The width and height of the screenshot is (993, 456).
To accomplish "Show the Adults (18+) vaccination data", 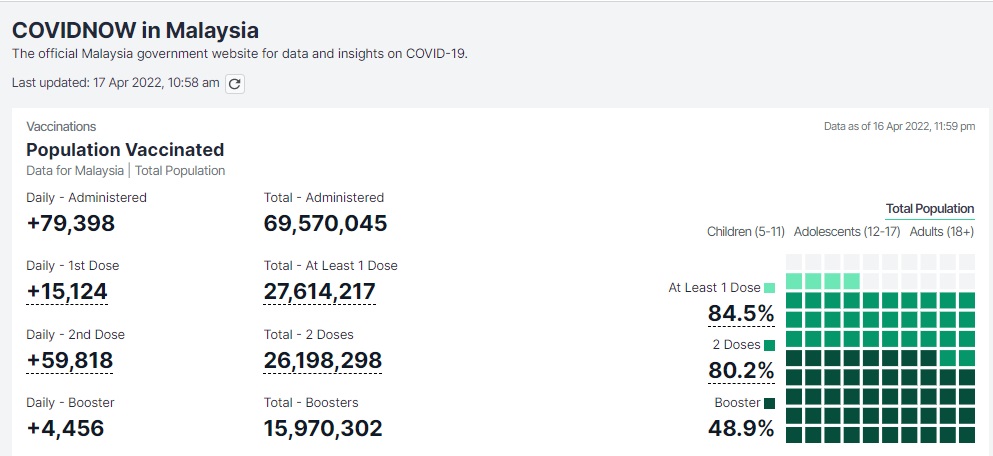I will click(x=941, y=232).
